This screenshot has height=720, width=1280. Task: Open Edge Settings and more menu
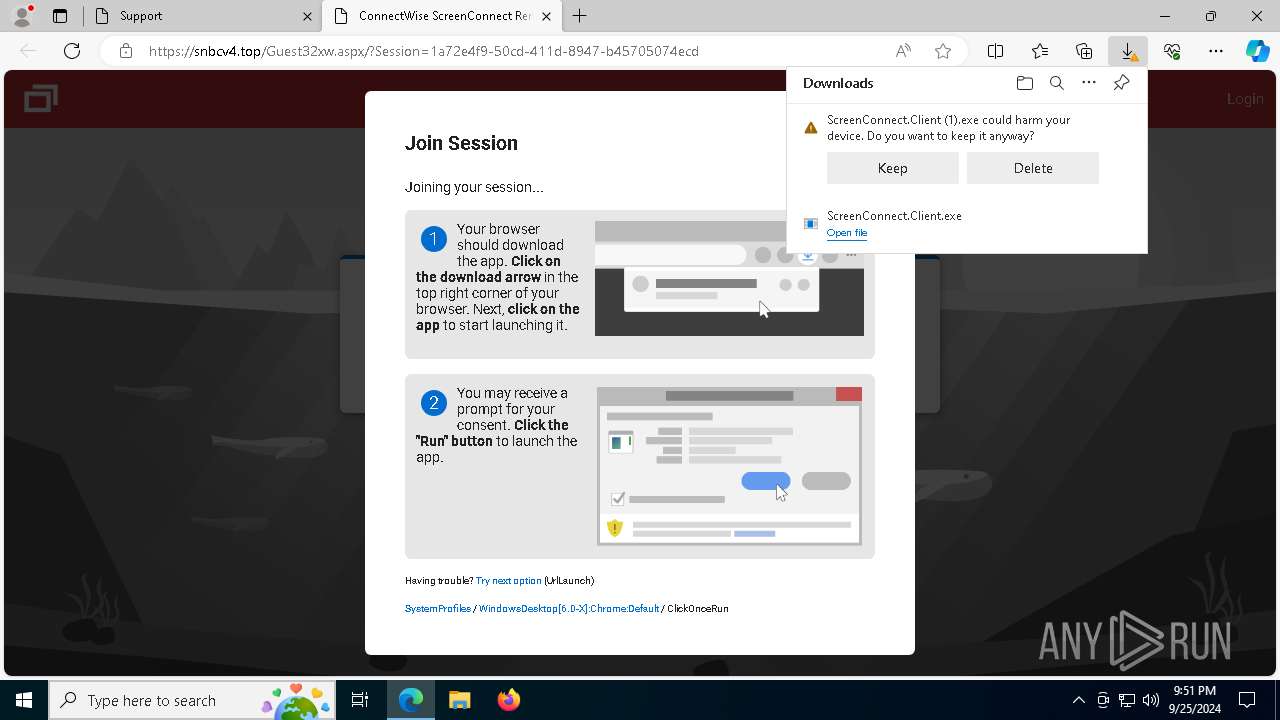pos(1216,51)
